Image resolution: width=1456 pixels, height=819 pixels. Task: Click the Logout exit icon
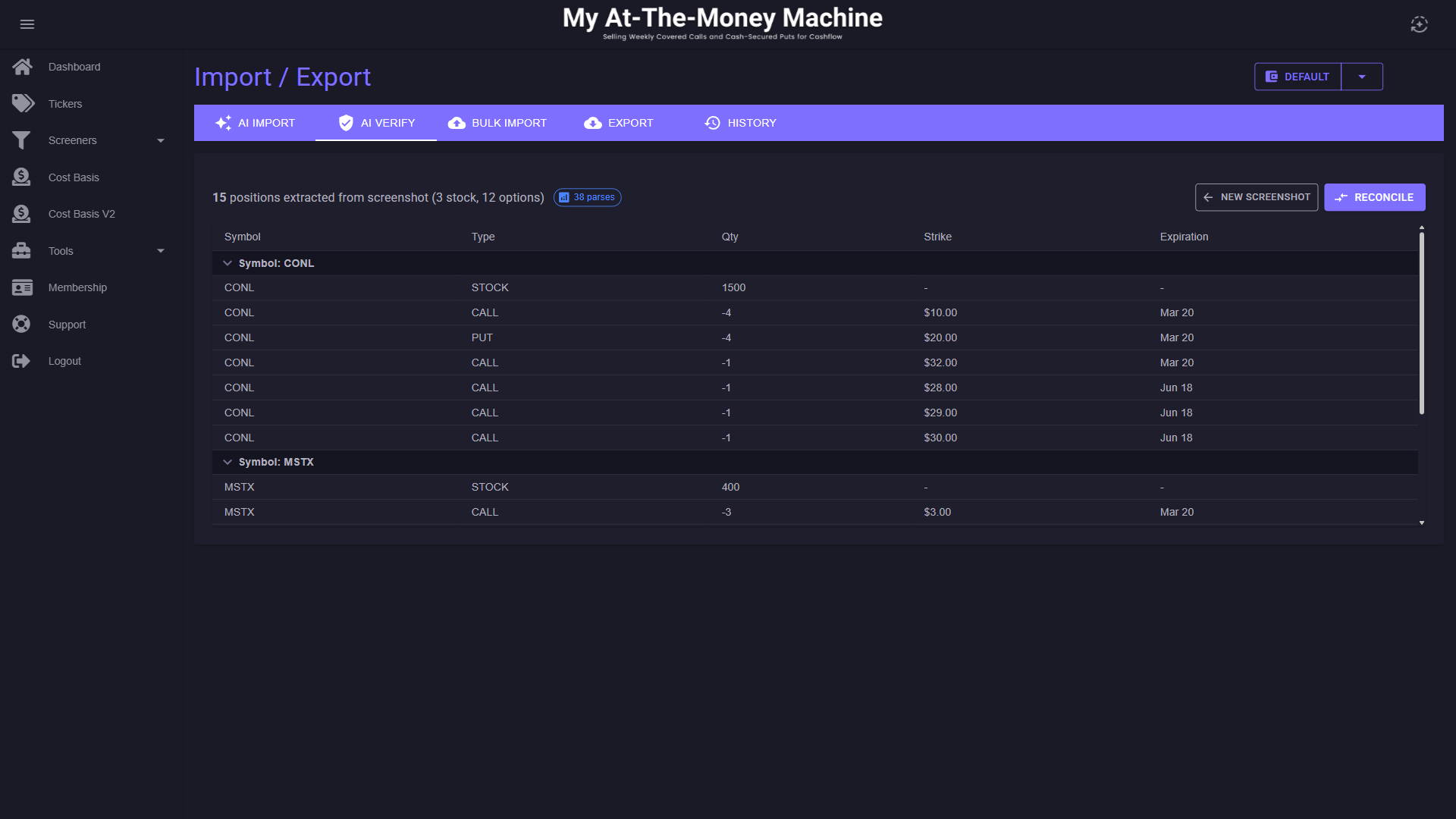21,361
